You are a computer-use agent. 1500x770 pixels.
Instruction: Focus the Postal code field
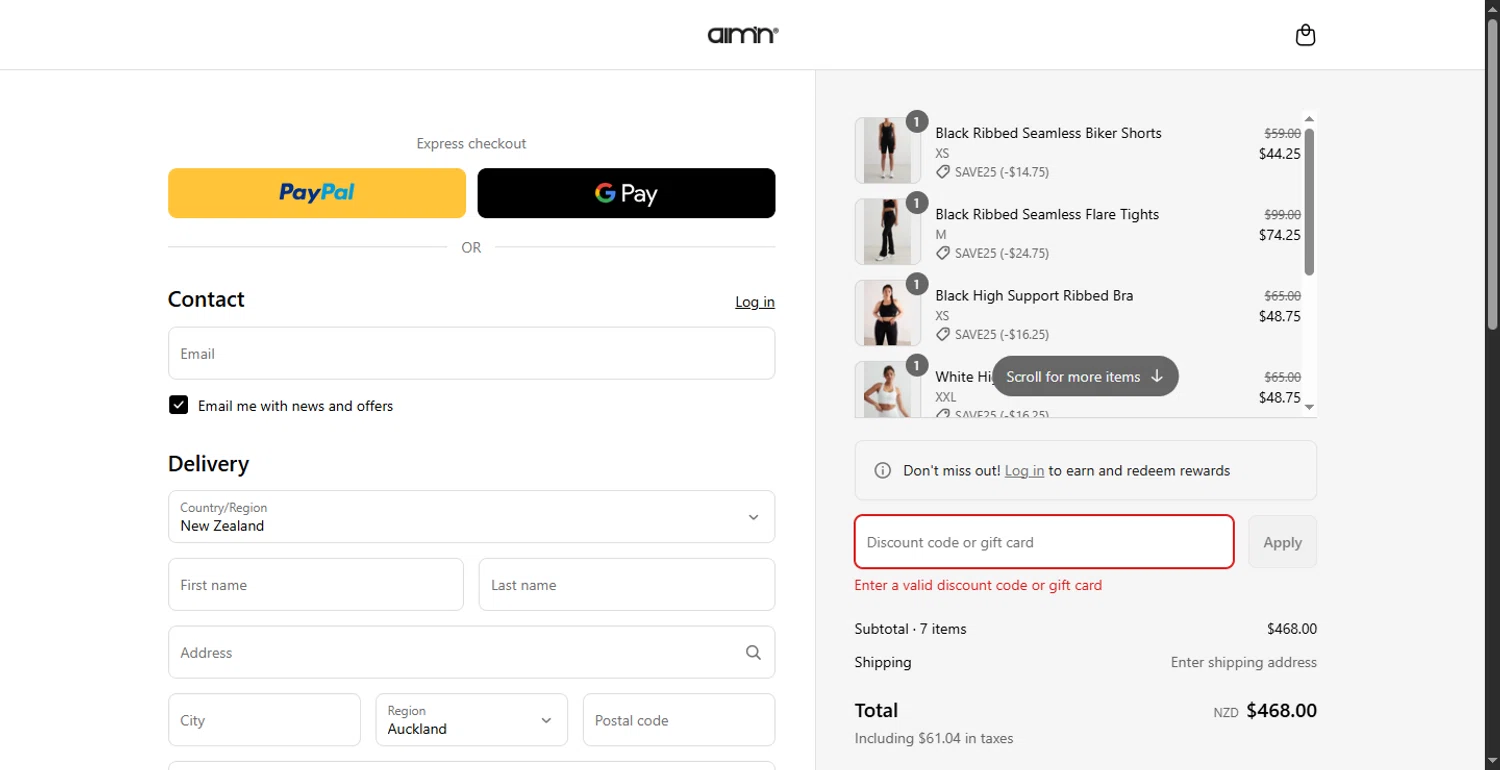click(679, 720)
